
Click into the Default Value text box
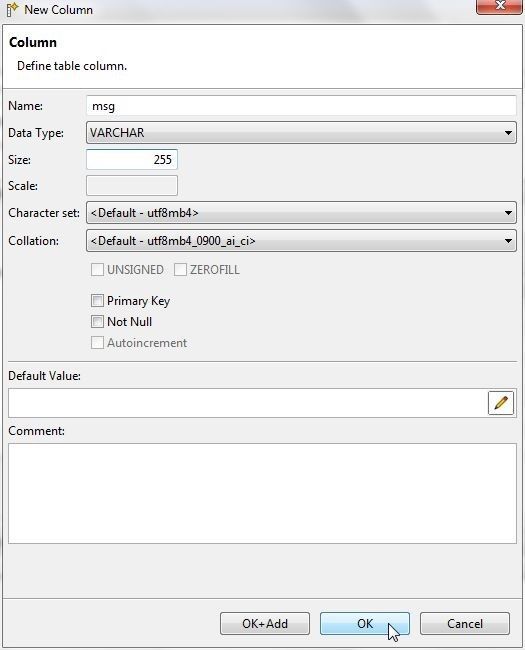pos(248,403)
